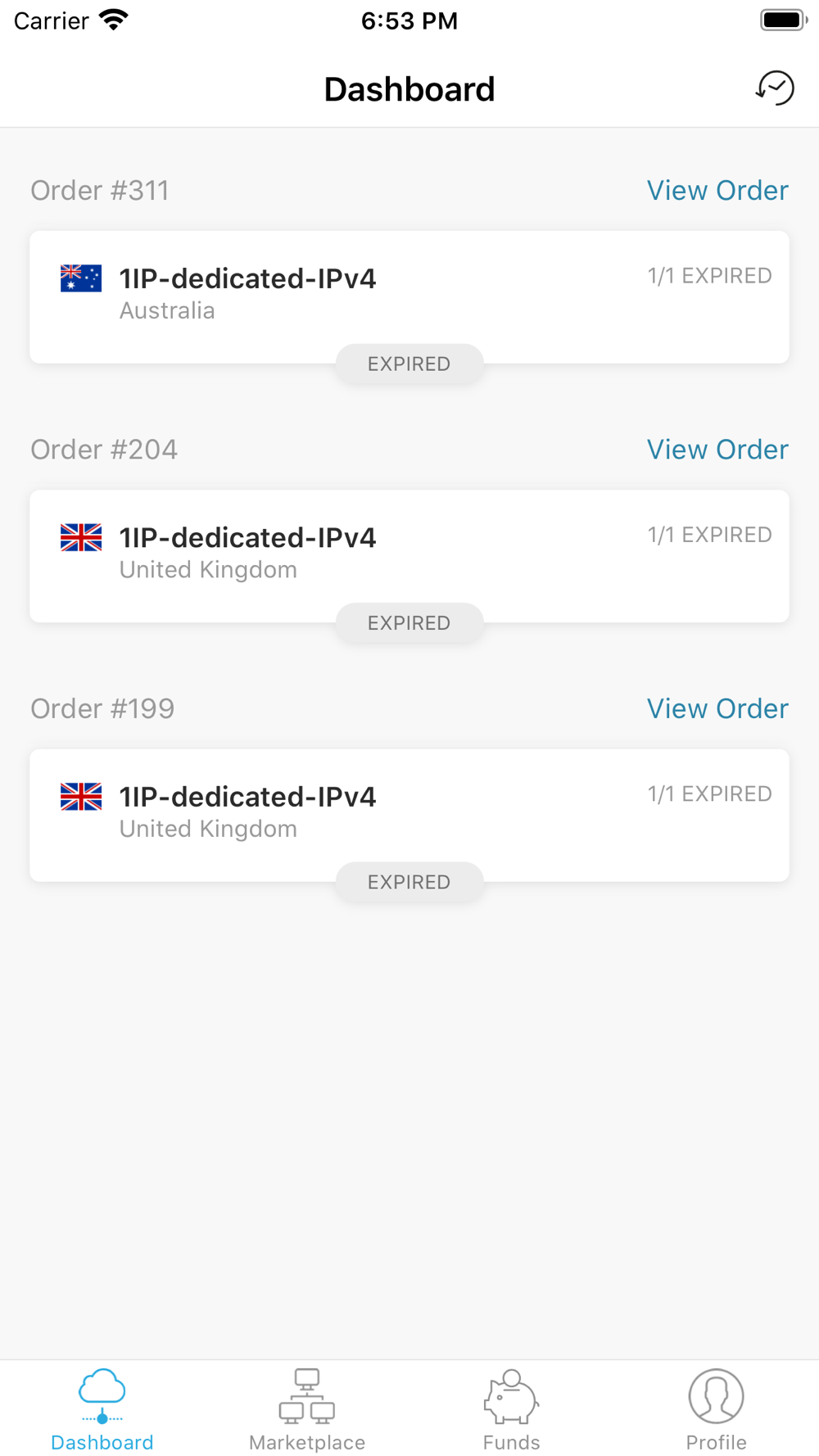This screenshot has width=819, height=1456.
Task: Click the UK flag in Order #204
Action: (81, 537)
